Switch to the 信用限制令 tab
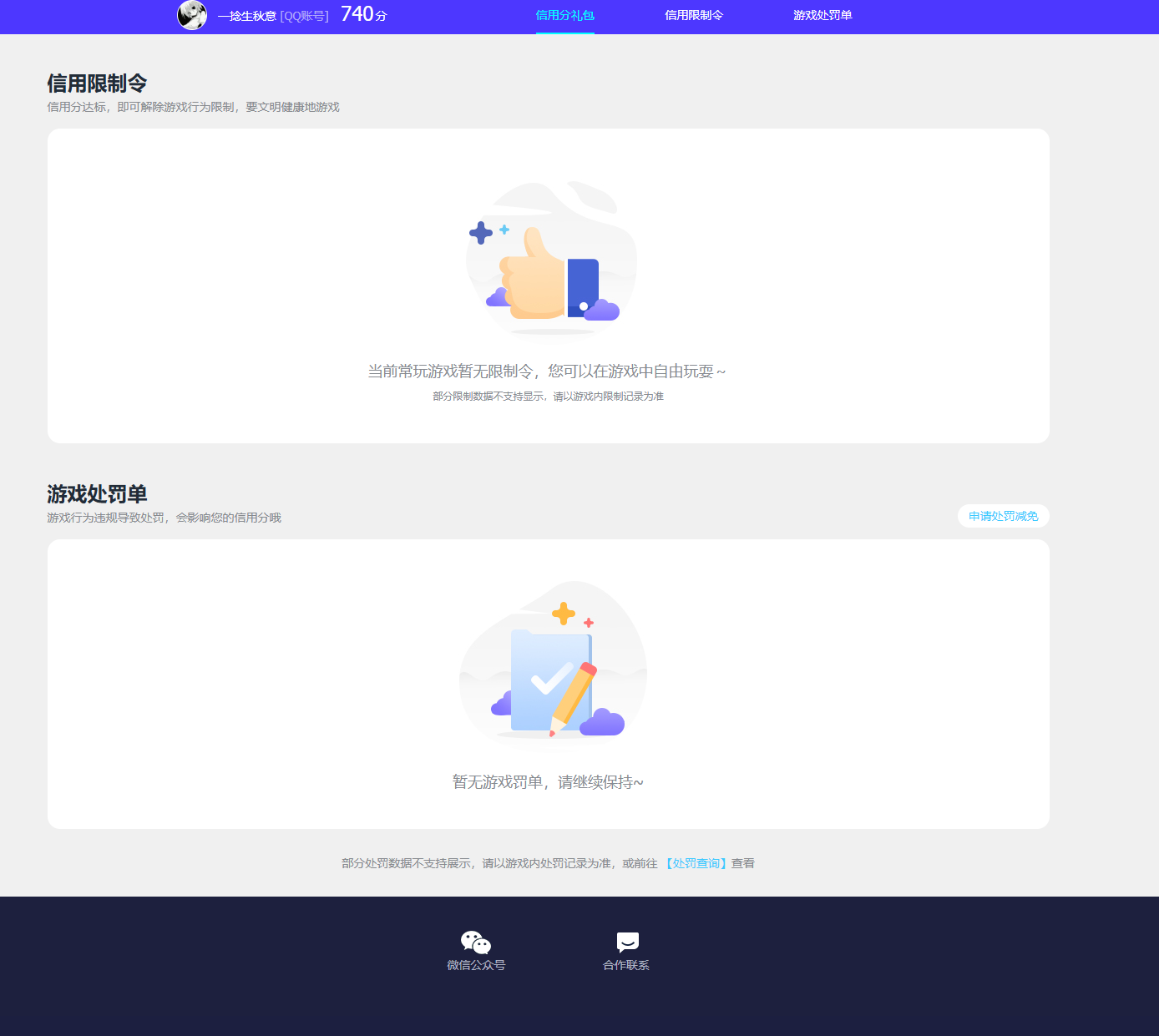The image size is (1159, 1036). pos(694,15)
